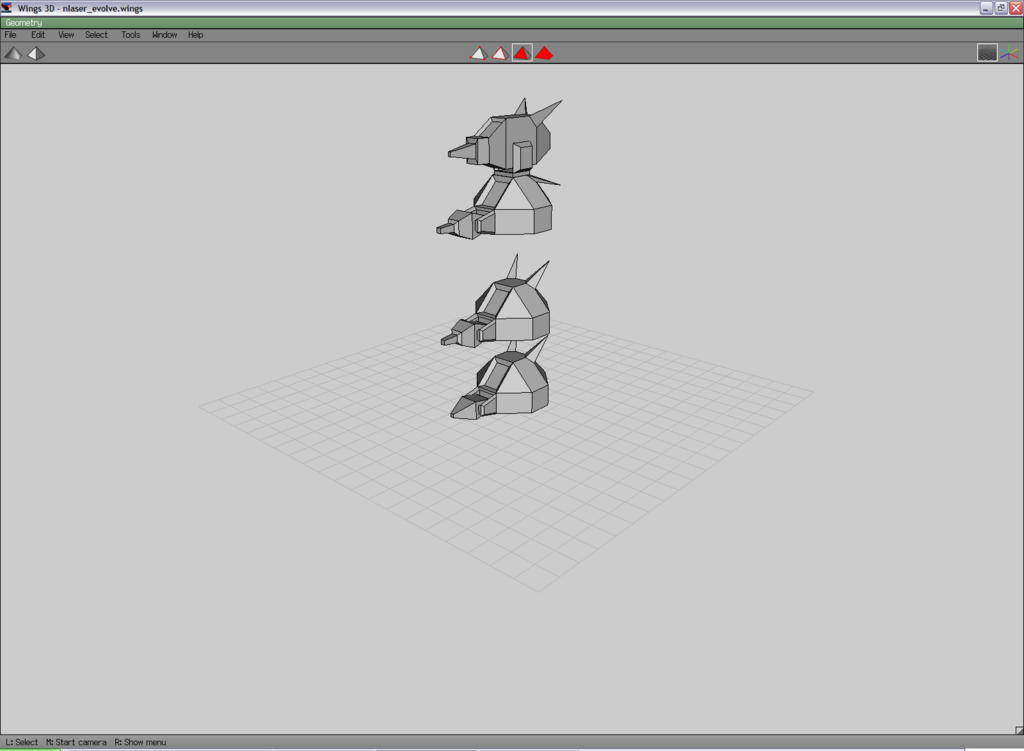Expand the Window menu
This screenshot has width=1024, height=751.
coord(164,35)
